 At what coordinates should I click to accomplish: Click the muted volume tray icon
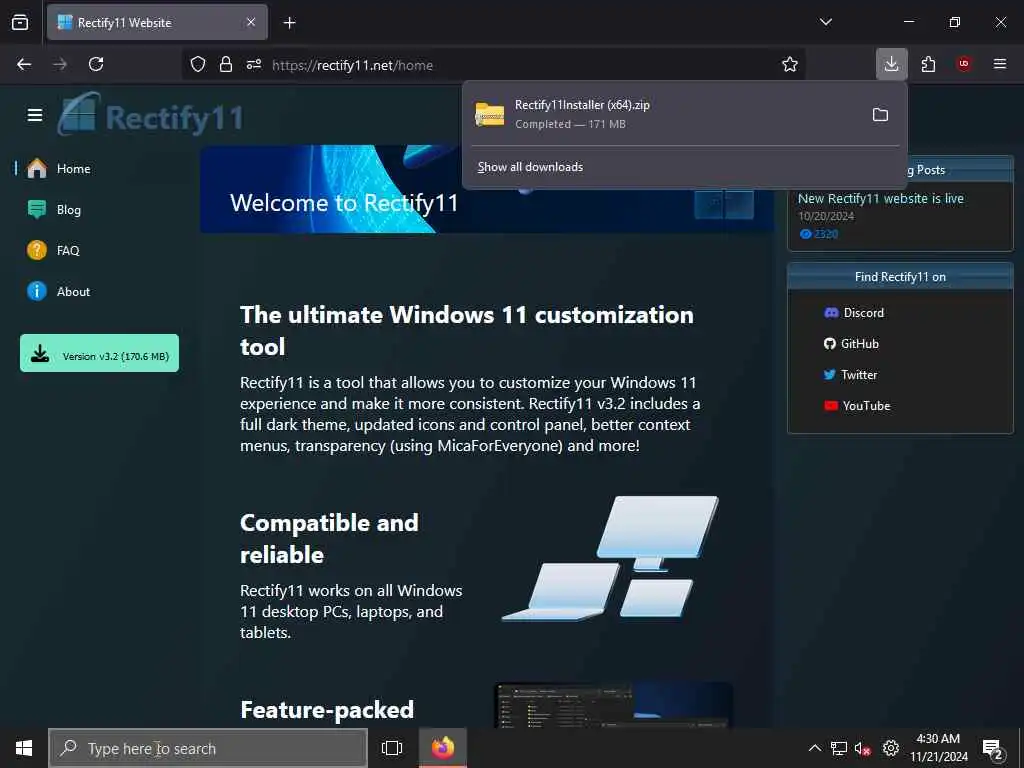click(x=863, y=748)
